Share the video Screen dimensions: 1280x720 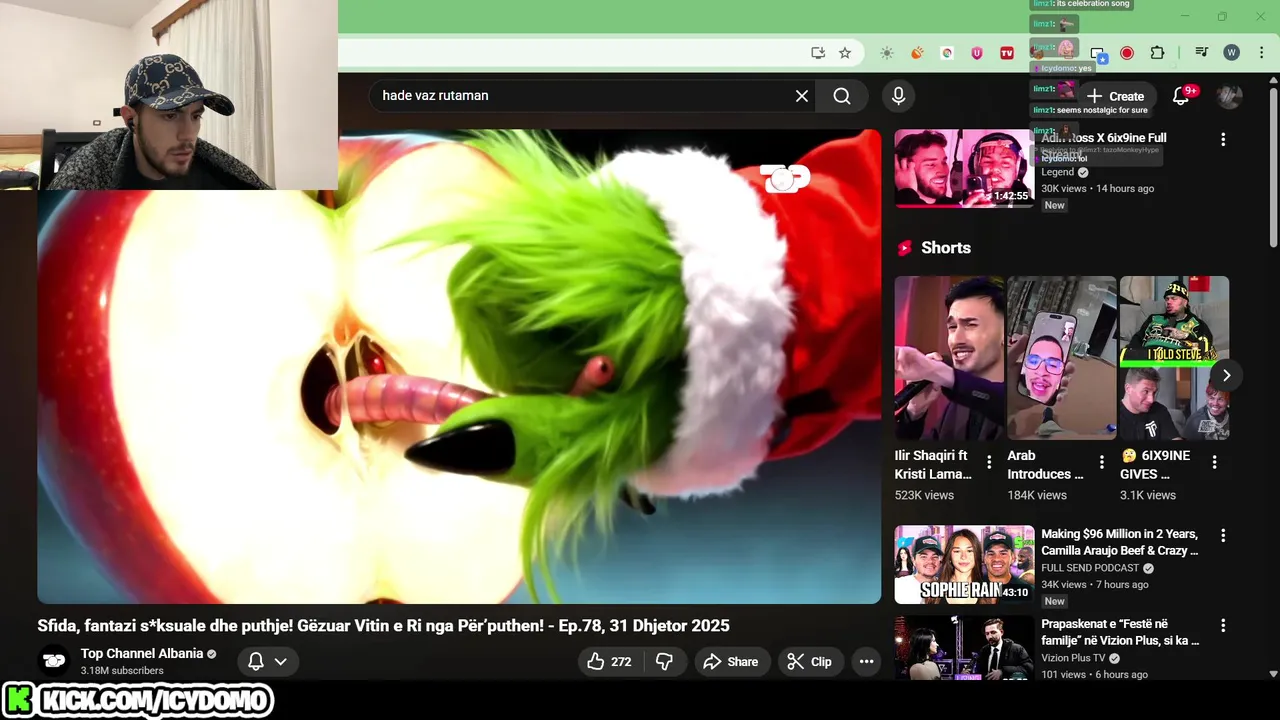(732, 662)
